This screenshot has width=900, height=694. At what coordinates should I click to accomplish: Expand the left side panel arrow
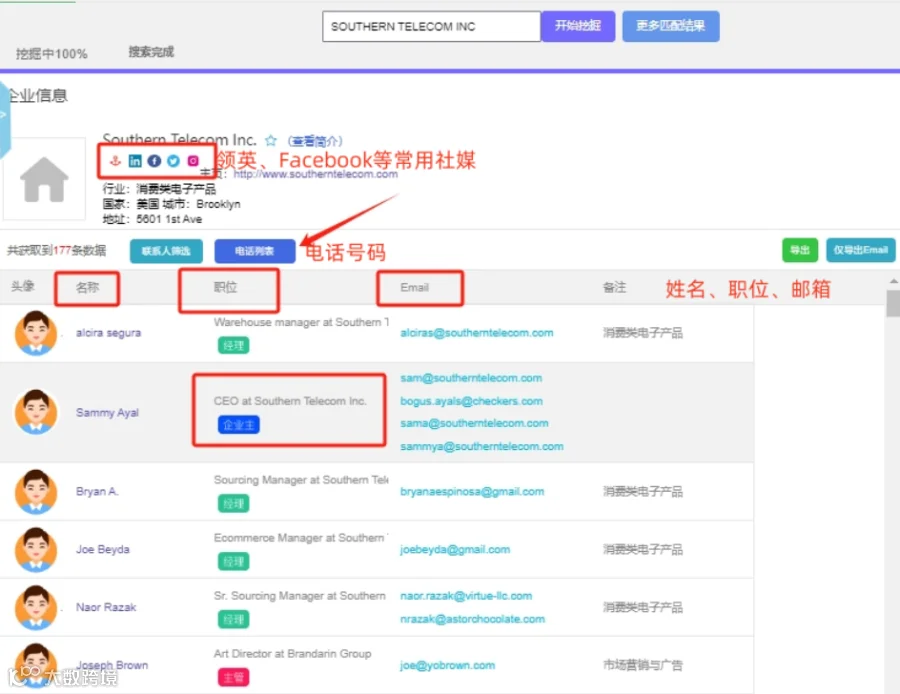point(3,116)
